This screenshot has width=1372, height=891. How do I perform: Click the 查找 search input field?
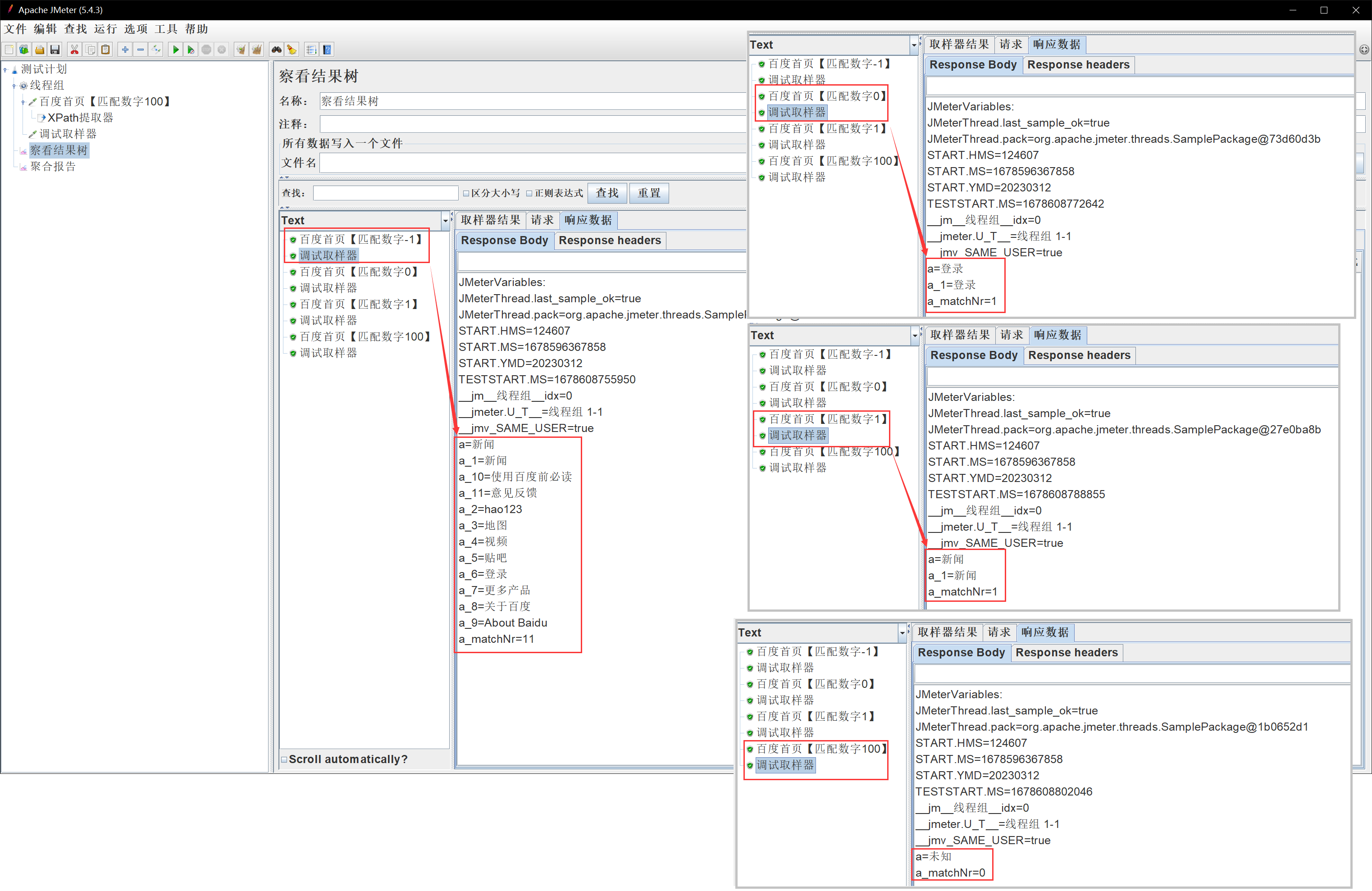[x=385, y=193]
